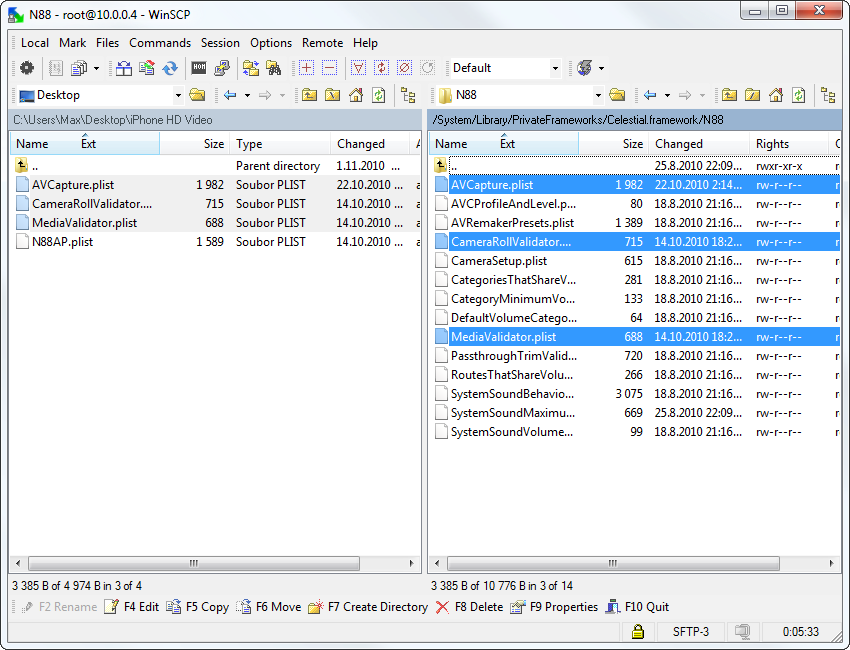Click remote panel Refresh icon

tap(799, 95)
